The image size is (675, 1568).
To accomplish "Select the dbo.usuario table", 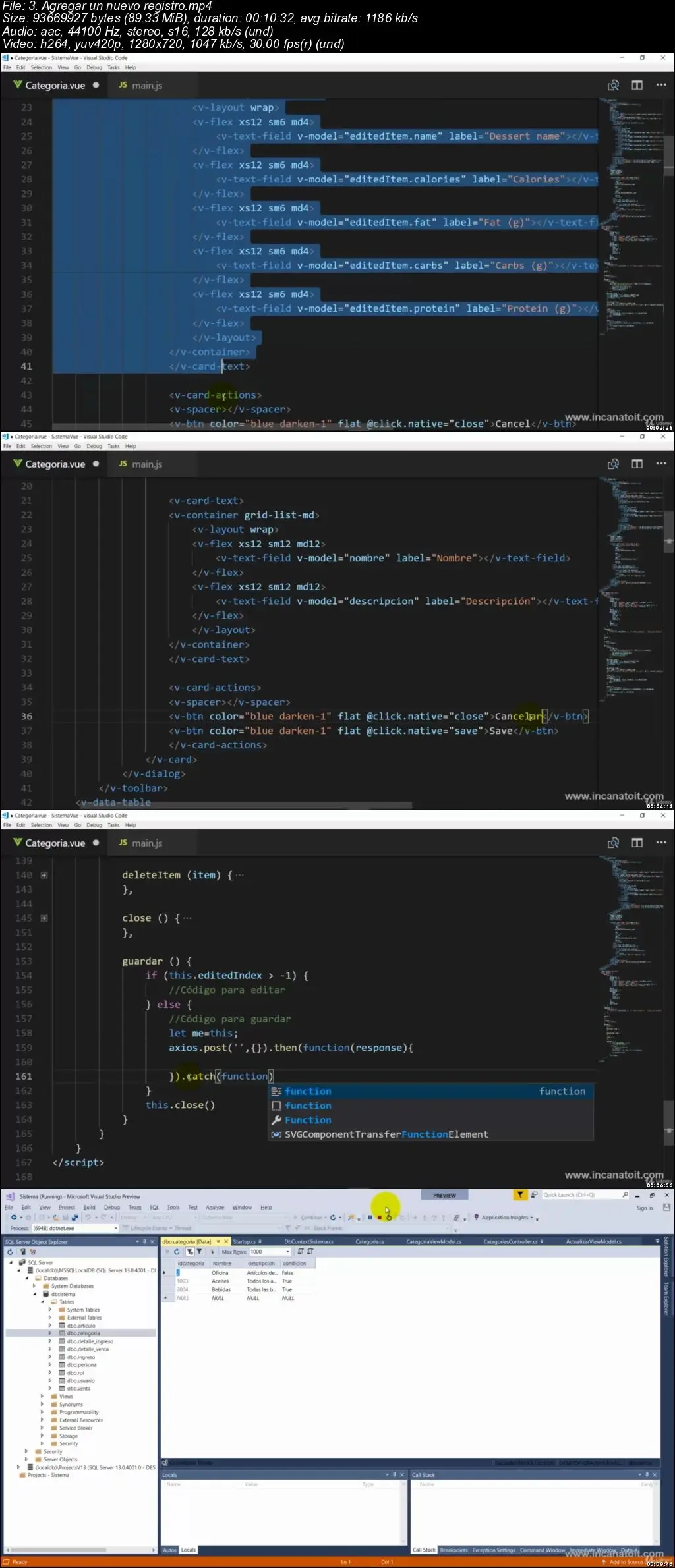I will (80, 1381).
